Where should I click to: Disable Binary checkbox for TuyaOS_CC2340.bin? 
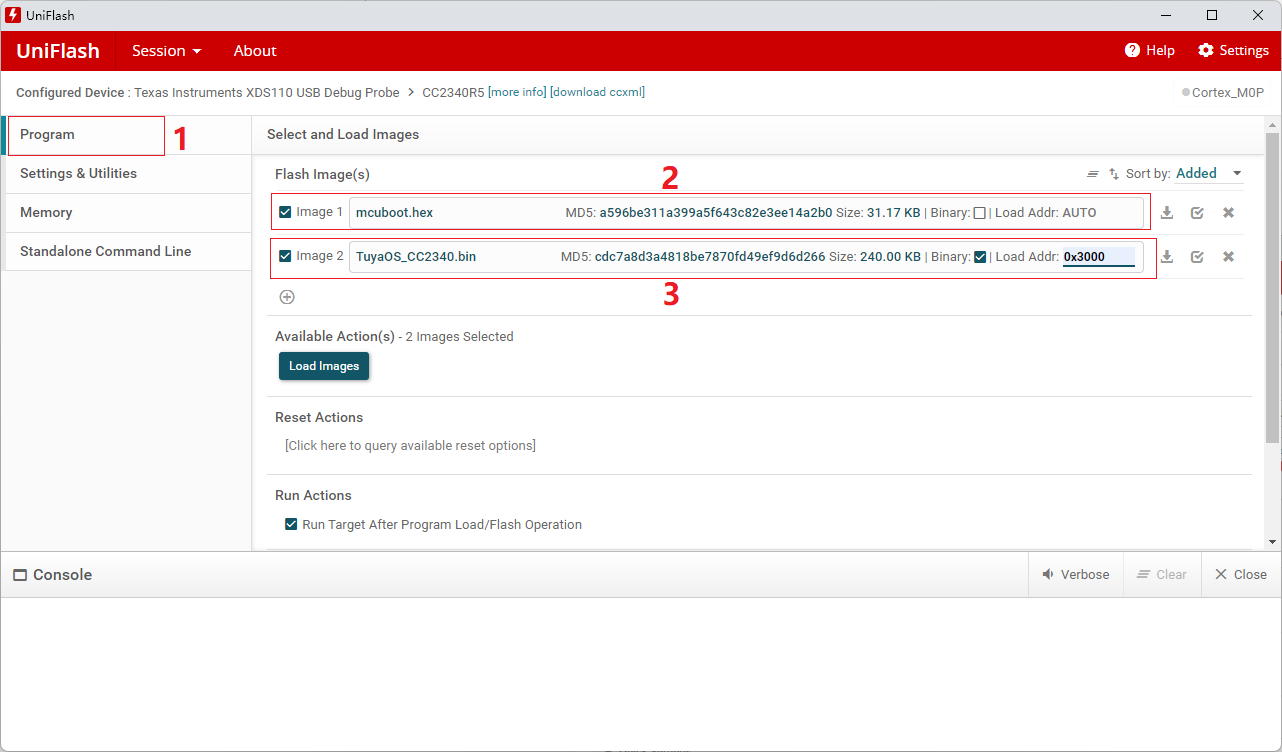[980, 257]
